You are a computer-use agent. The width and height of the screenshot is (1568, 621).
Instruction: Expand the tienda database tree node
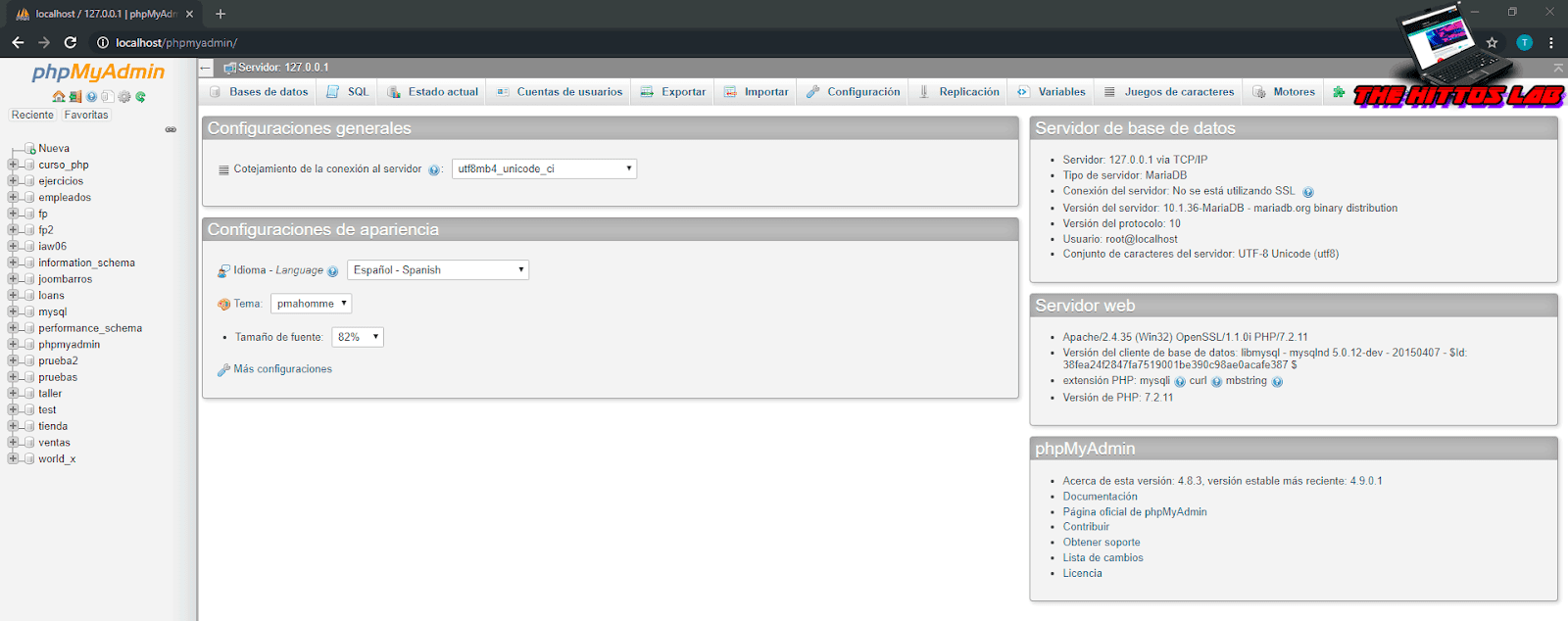13,426
